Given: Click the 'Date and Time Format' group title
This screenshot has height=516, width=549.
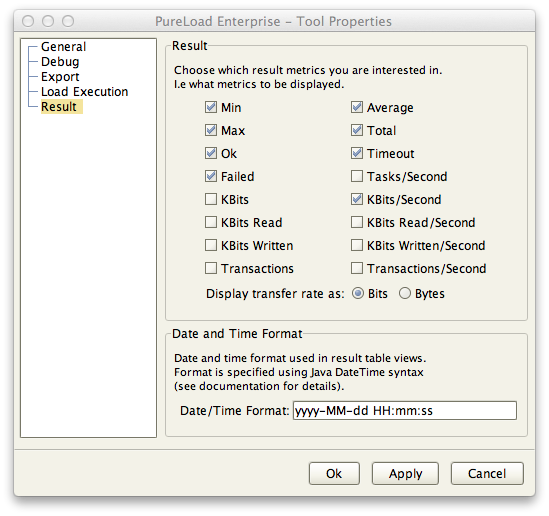Looking at the screenshot, I should [x=237, y=334].
